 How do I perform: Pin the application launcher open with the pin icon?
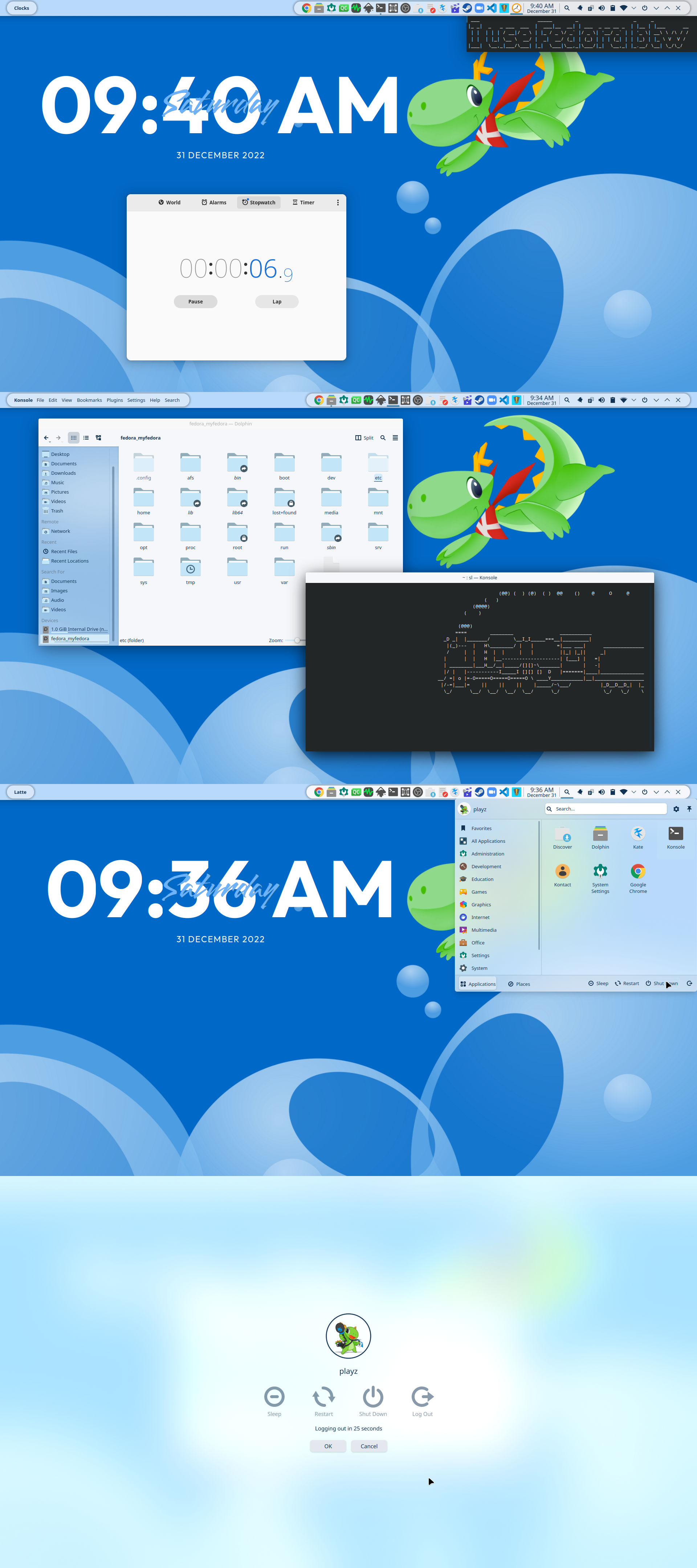[689, 809]
